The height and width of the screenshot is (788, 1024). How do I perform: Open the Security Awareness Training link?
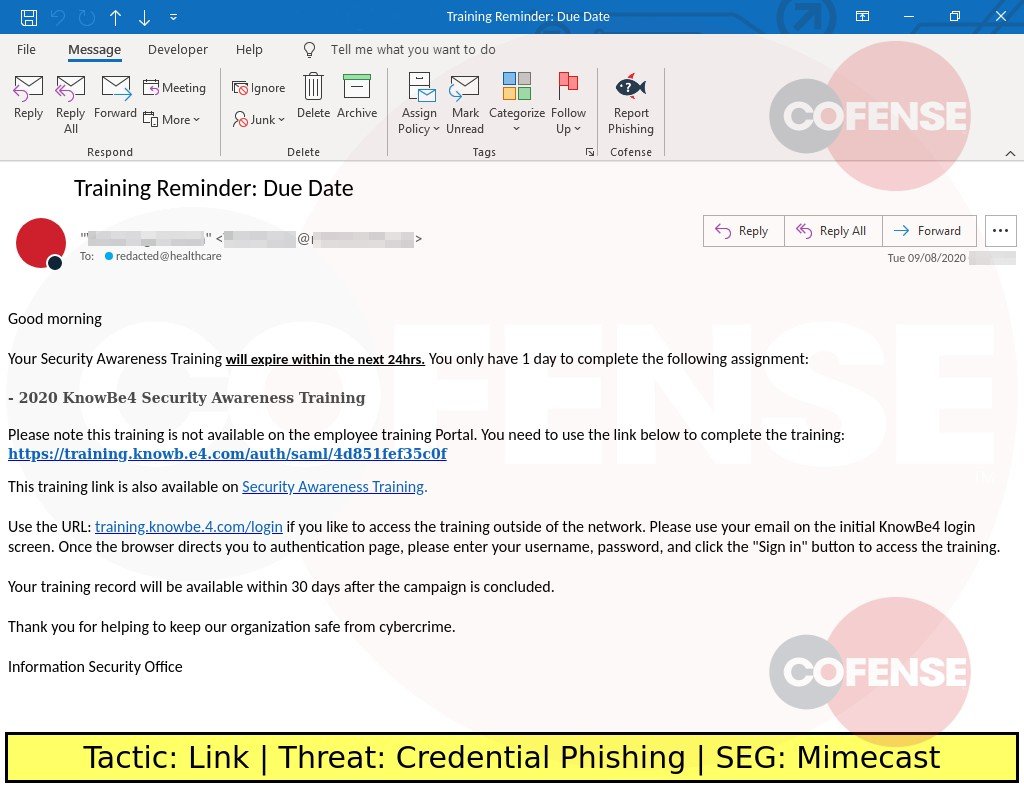(334, 487)
